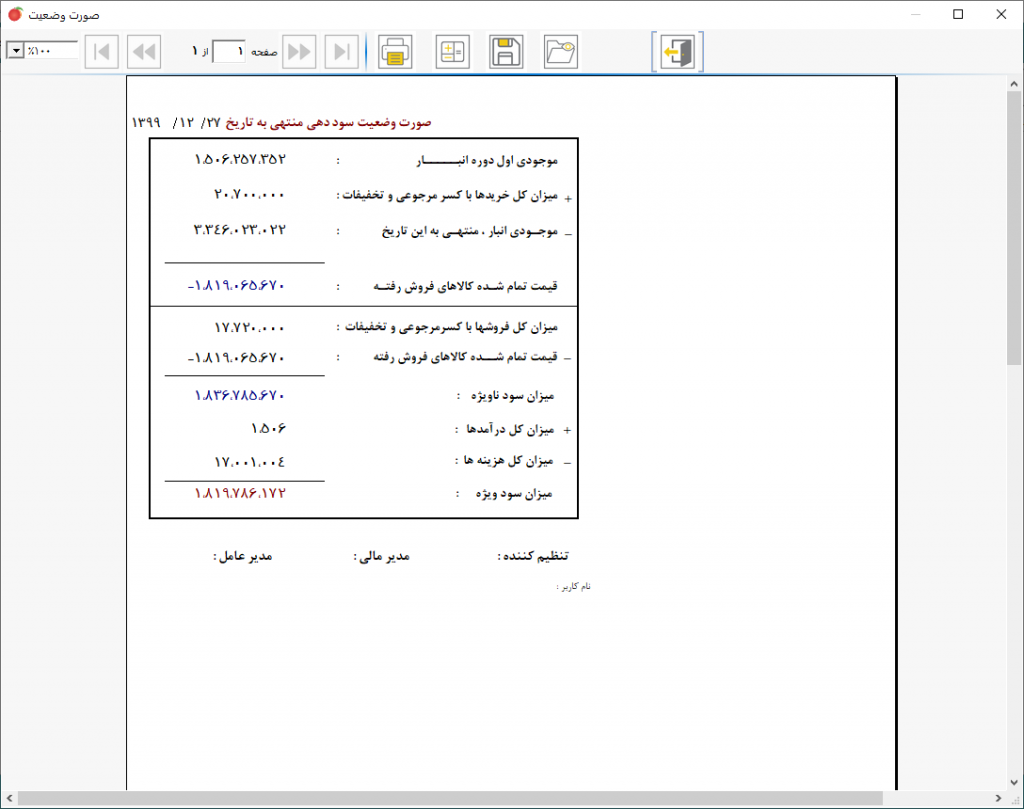
Task: Click the net profit value in red
Action: click(x=240, y=493)
